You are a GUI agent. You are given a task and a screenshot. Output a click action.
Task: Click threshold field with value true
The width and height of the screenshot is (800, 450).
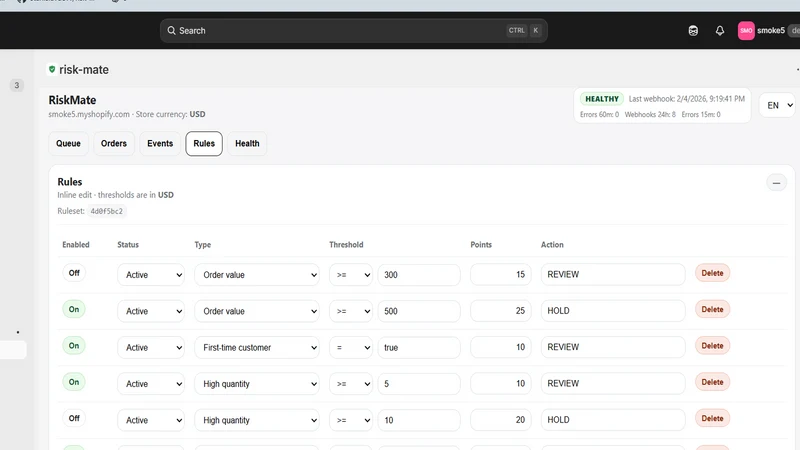(419, 347)
